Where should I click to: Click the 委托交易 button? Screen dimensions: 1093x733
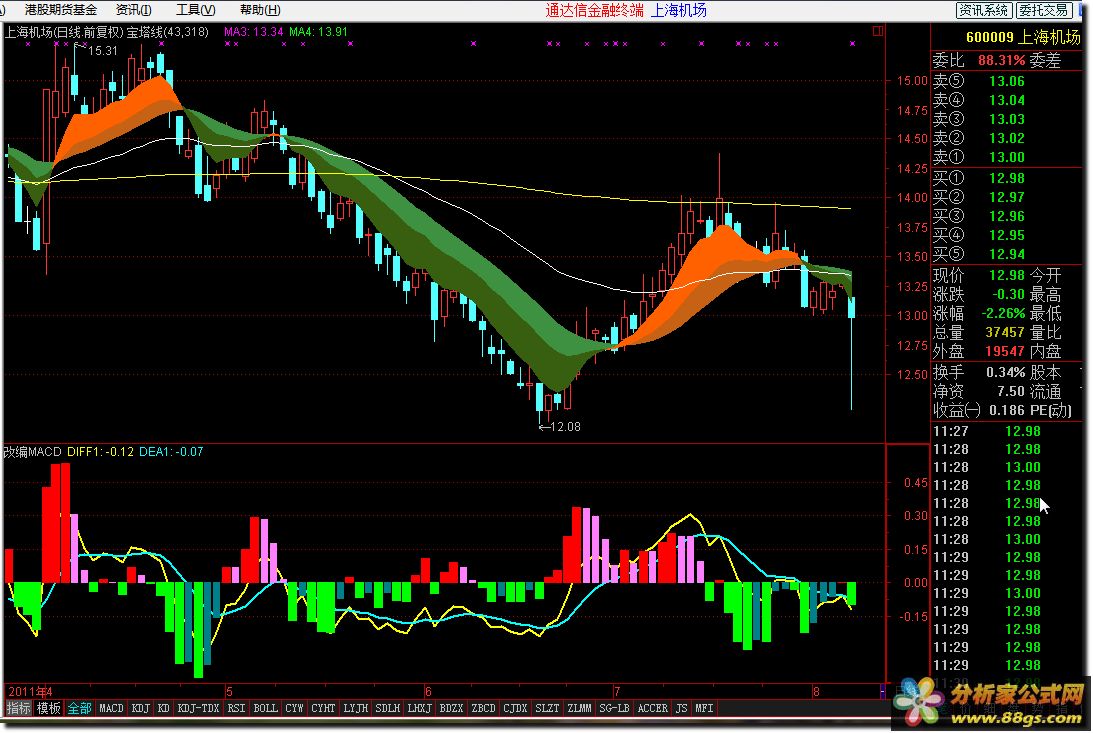(x=1044, y=10)
